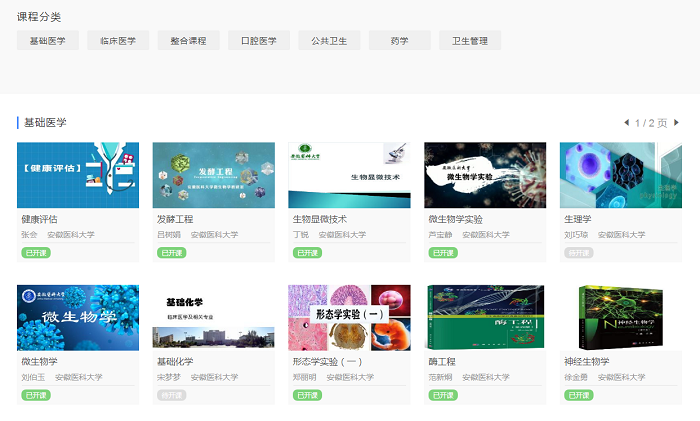The height and width of the screenshot is (421, 700).
Task: Go to next page of 基础医学 courses
Action: (676, 123)
